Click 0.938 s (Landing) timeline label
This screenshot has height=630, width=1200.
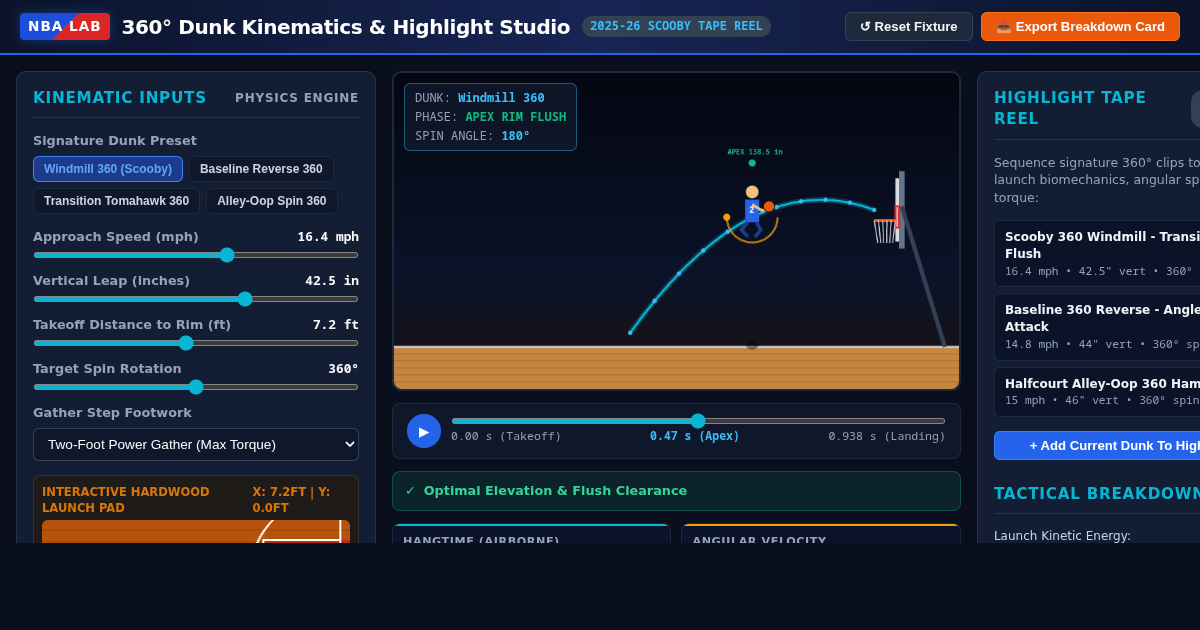[887, 436]
